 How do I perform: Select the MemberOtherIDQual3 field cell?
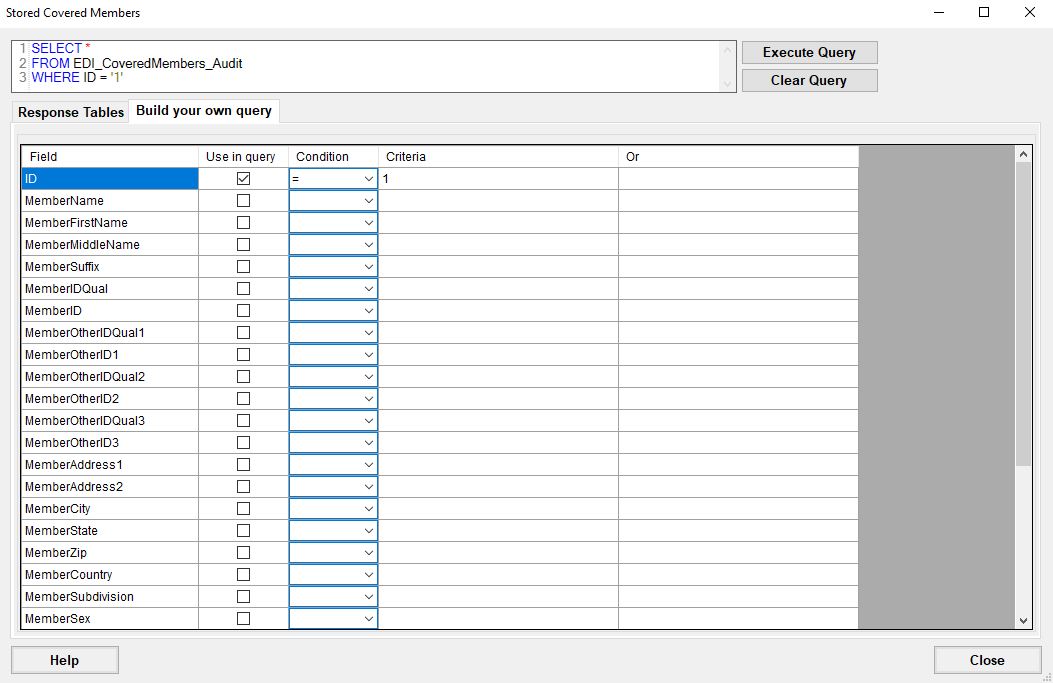pyautogui.click(x=110, y=421)
